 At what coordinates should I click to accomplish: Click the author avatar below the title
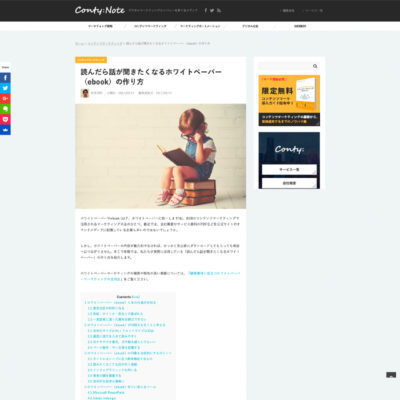tap(85, 93)
